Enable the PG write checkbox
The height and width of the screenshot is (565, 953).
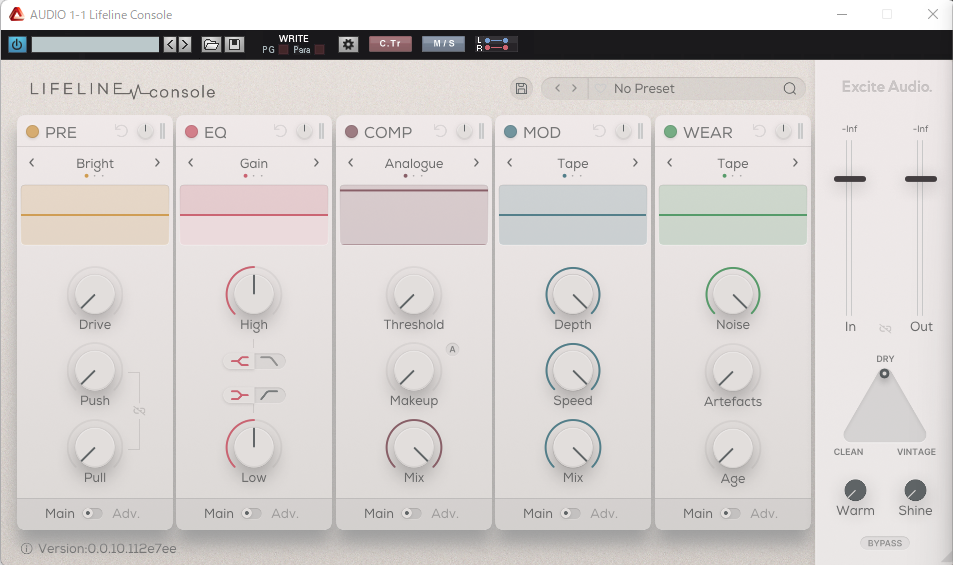click(284, 50)
